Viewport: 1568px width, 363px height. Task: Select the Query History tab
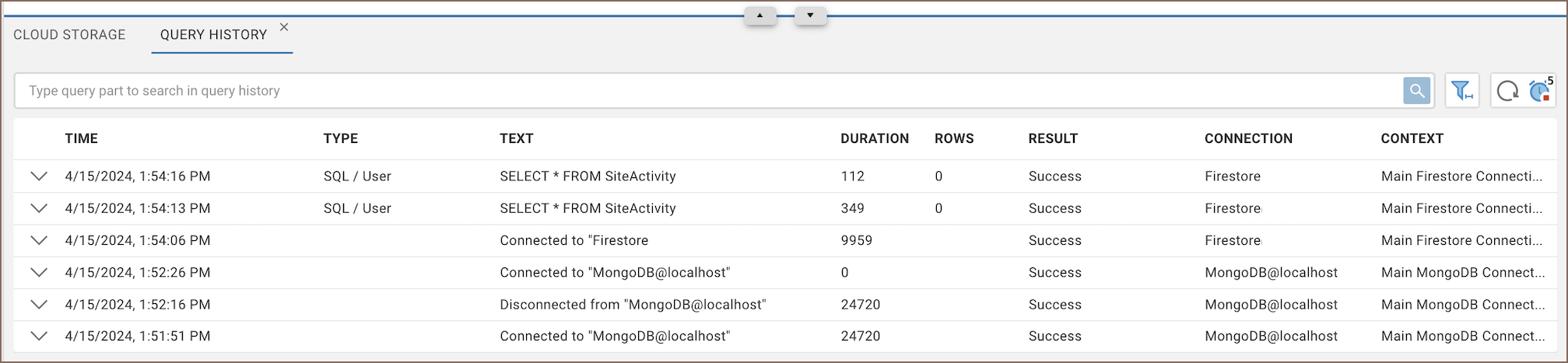tap(213, 35)
